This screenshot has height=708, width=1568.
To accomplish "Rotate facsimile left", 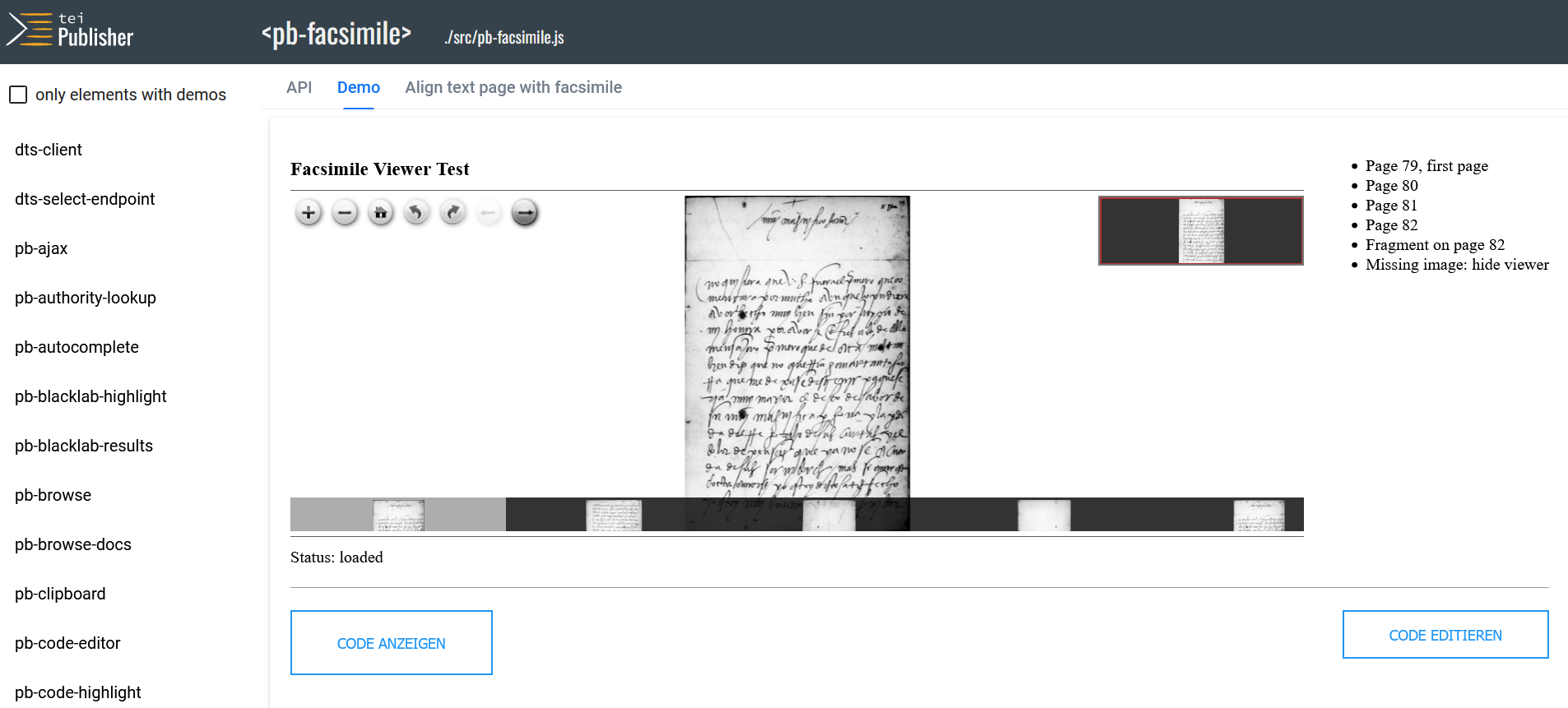I will click(416, 213).
